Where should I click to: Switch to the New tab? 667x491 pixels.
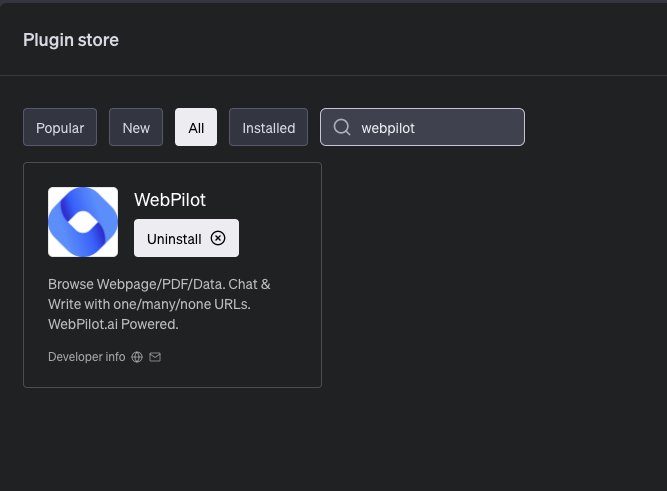tap(136, 127)
